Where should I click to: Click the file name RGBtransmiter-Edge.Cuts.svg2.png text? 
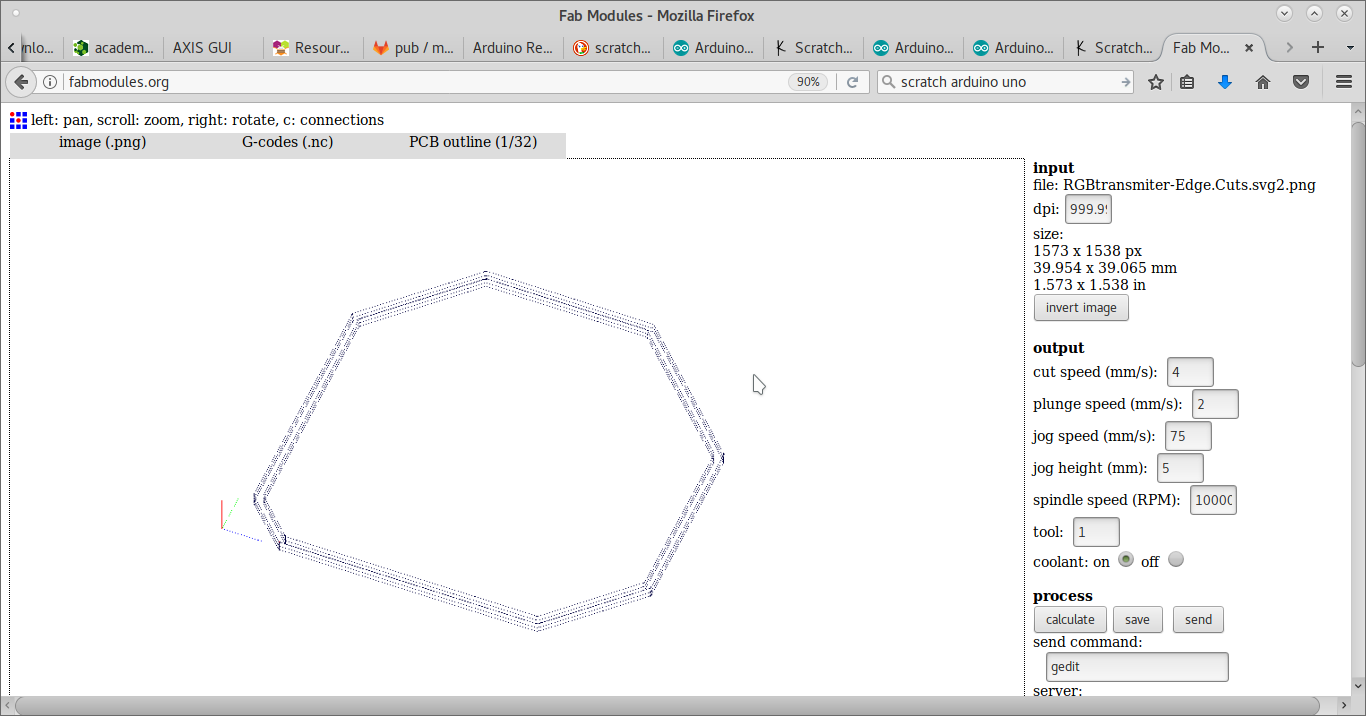(x=1189, y=185)
